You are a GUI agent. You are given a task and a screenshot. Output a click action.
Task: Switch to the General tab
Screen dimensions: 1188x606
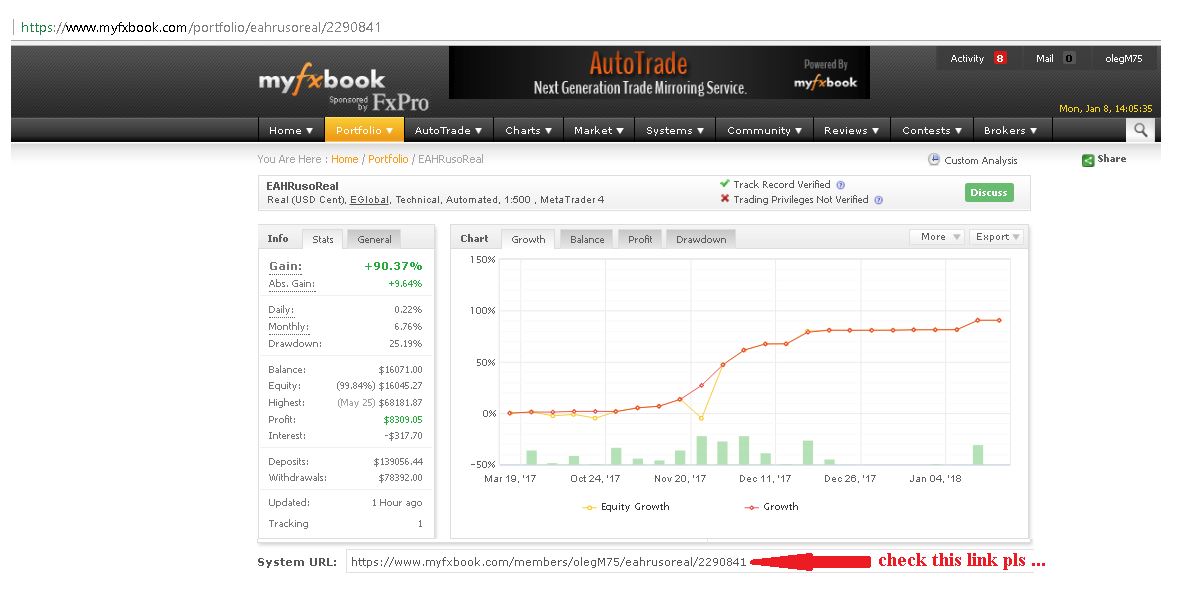tap(374, 239)
